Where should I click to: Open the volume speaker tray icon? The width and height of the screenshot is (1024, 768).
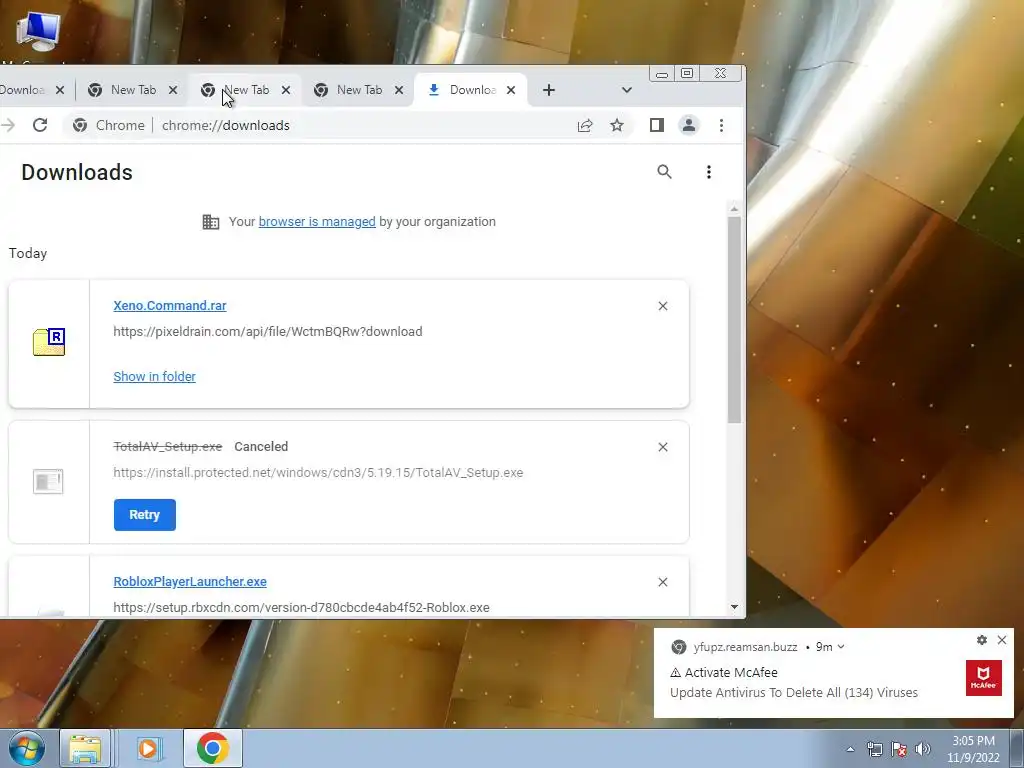[922, 749]
